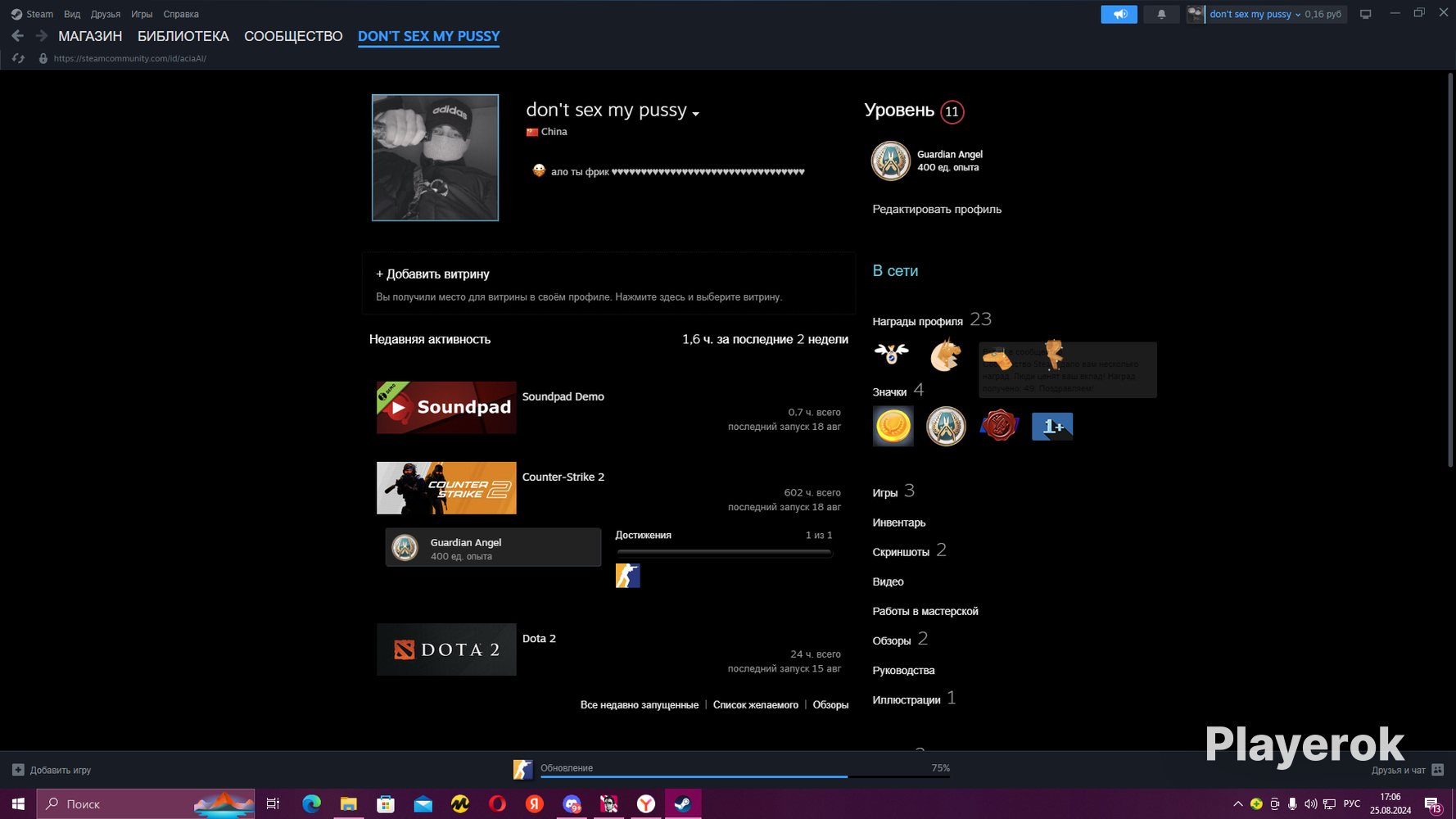1456x819 pixels.
Task: Open the notifications bell in Steam
Action: [1161, 14]
